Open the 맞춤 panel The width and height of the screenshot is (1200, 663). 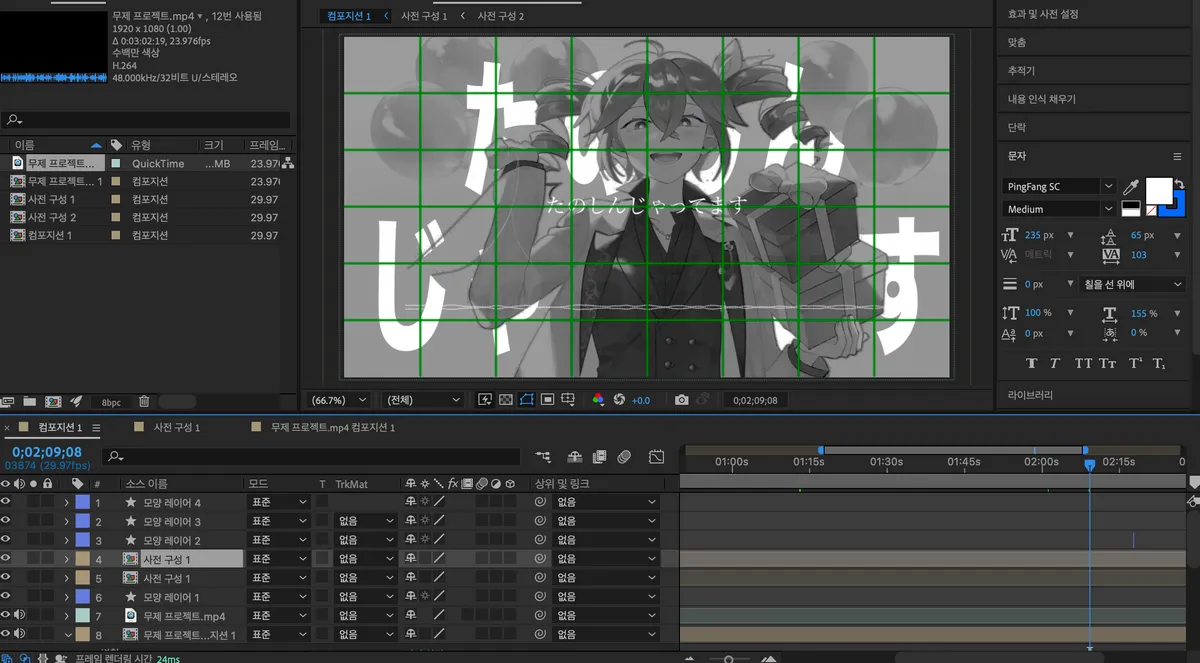1017,43
